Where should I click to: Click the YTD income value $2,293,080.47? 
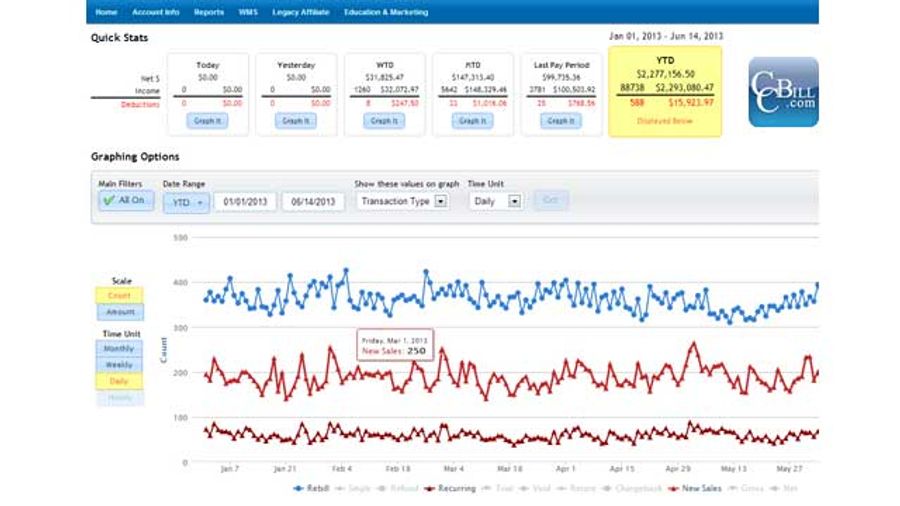684,88
